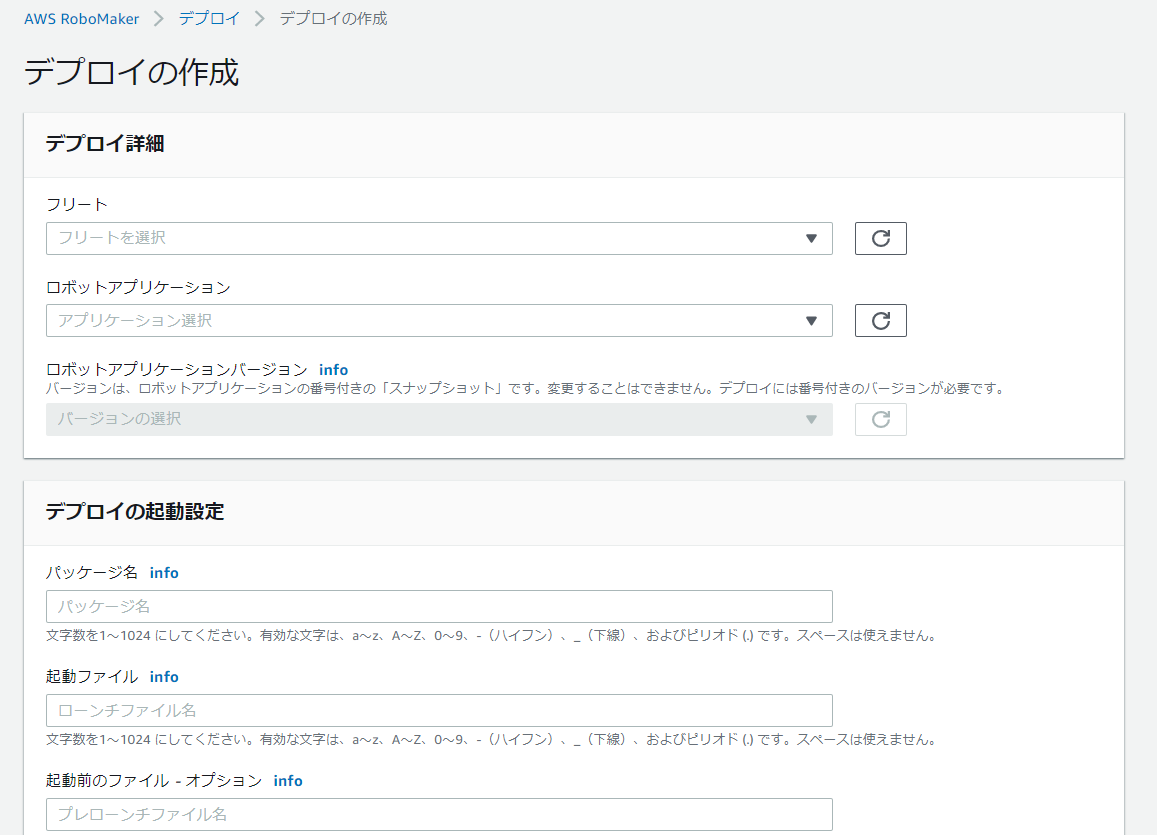Click the プレローンチファイル名 input field
The height and width of the screenshot is (835, 1157).
[x=438, y=814]
